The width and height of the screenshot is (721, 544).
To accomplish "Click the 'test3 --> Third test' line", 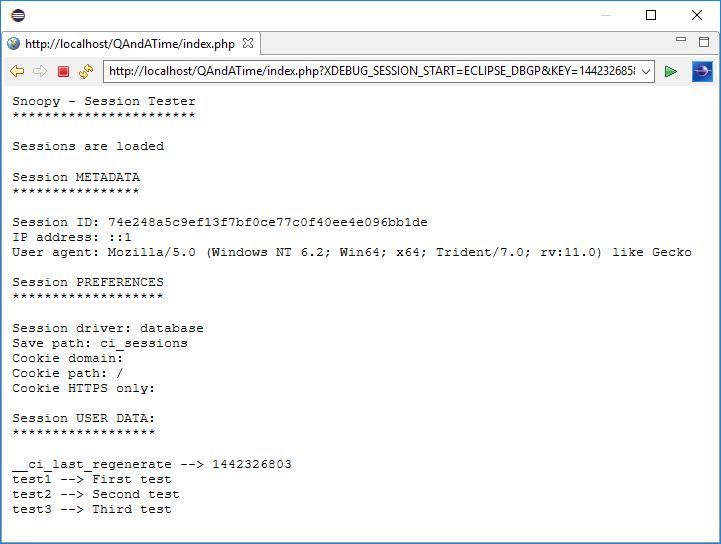I will point(92,509).
